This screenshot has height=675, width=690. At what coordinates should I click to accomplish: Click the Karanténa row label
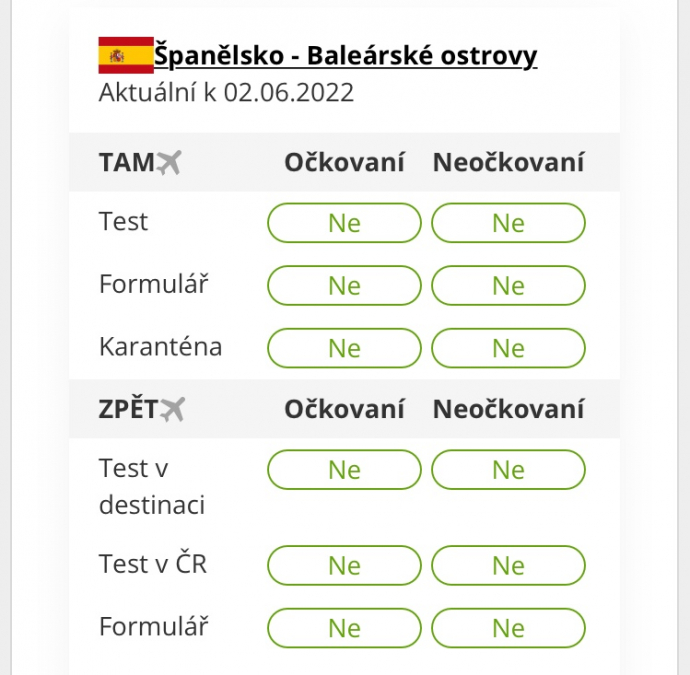pyautogui.click(x=161, y=347)
